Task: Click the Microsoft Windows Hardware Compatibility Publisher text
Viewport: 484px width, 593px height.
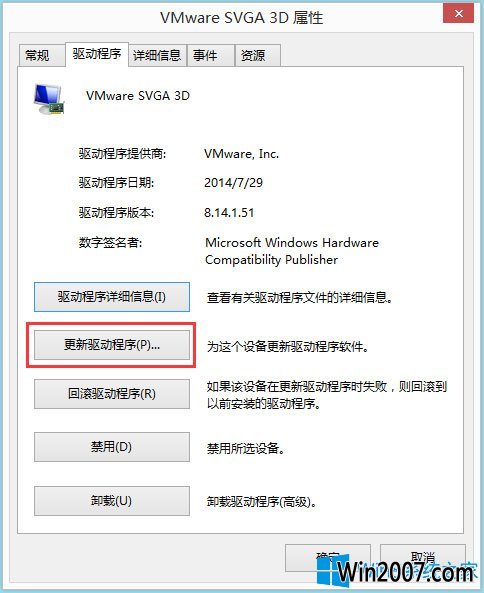Action: pos(292,251)
